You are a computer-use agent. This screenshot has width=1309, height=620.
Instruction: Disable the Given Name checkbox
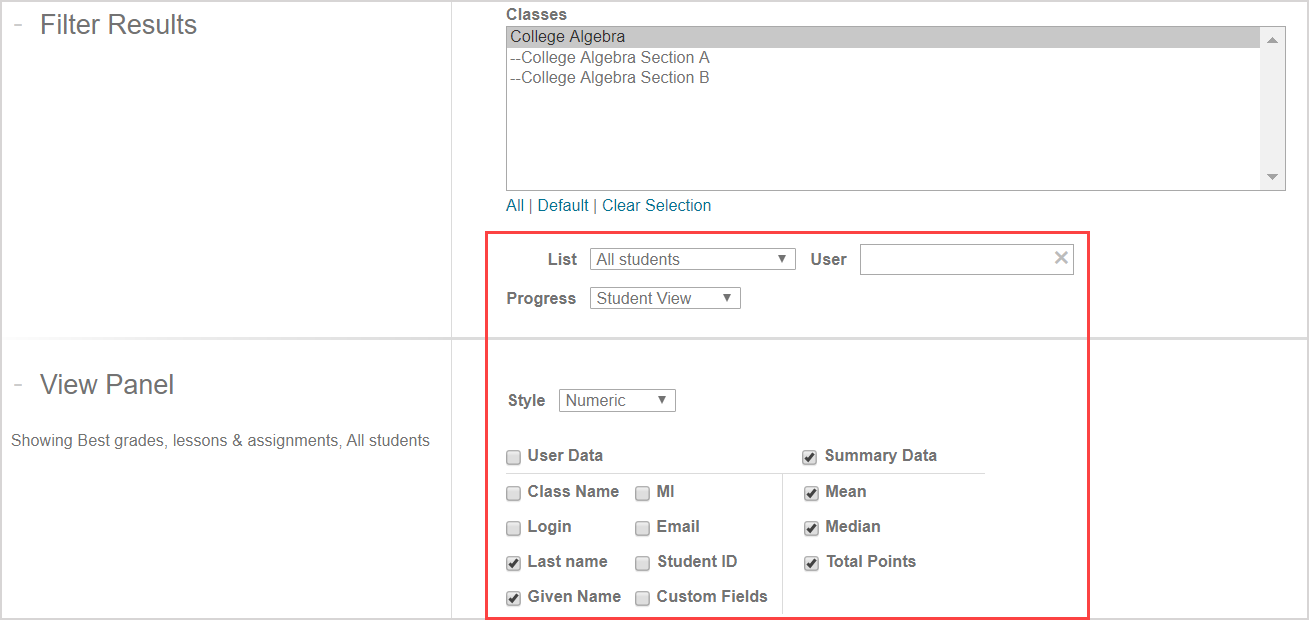click(x=513, y=598)
